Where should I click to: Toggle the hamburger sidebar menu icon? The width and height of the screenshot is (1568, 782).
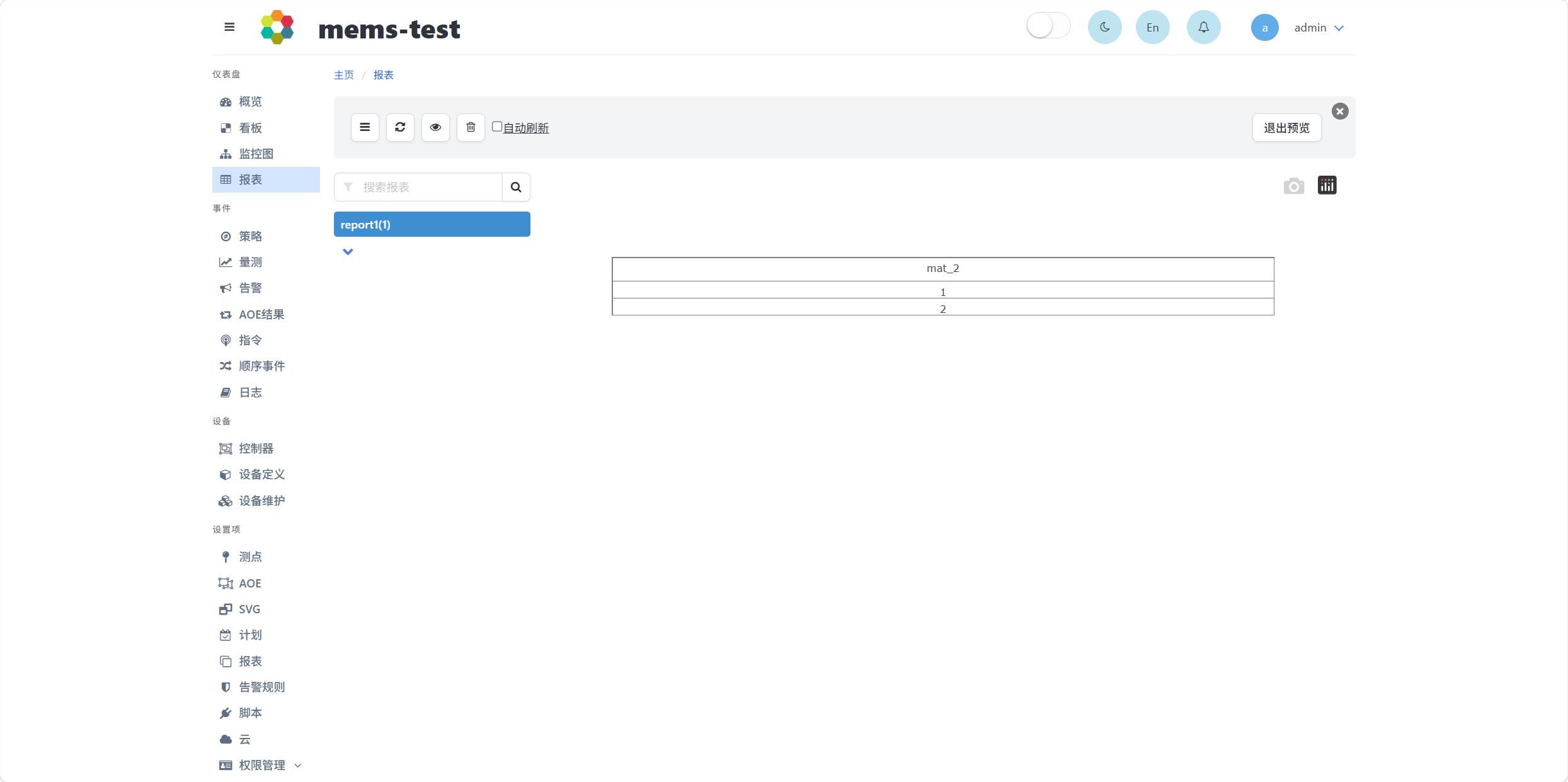coord(229,27)
